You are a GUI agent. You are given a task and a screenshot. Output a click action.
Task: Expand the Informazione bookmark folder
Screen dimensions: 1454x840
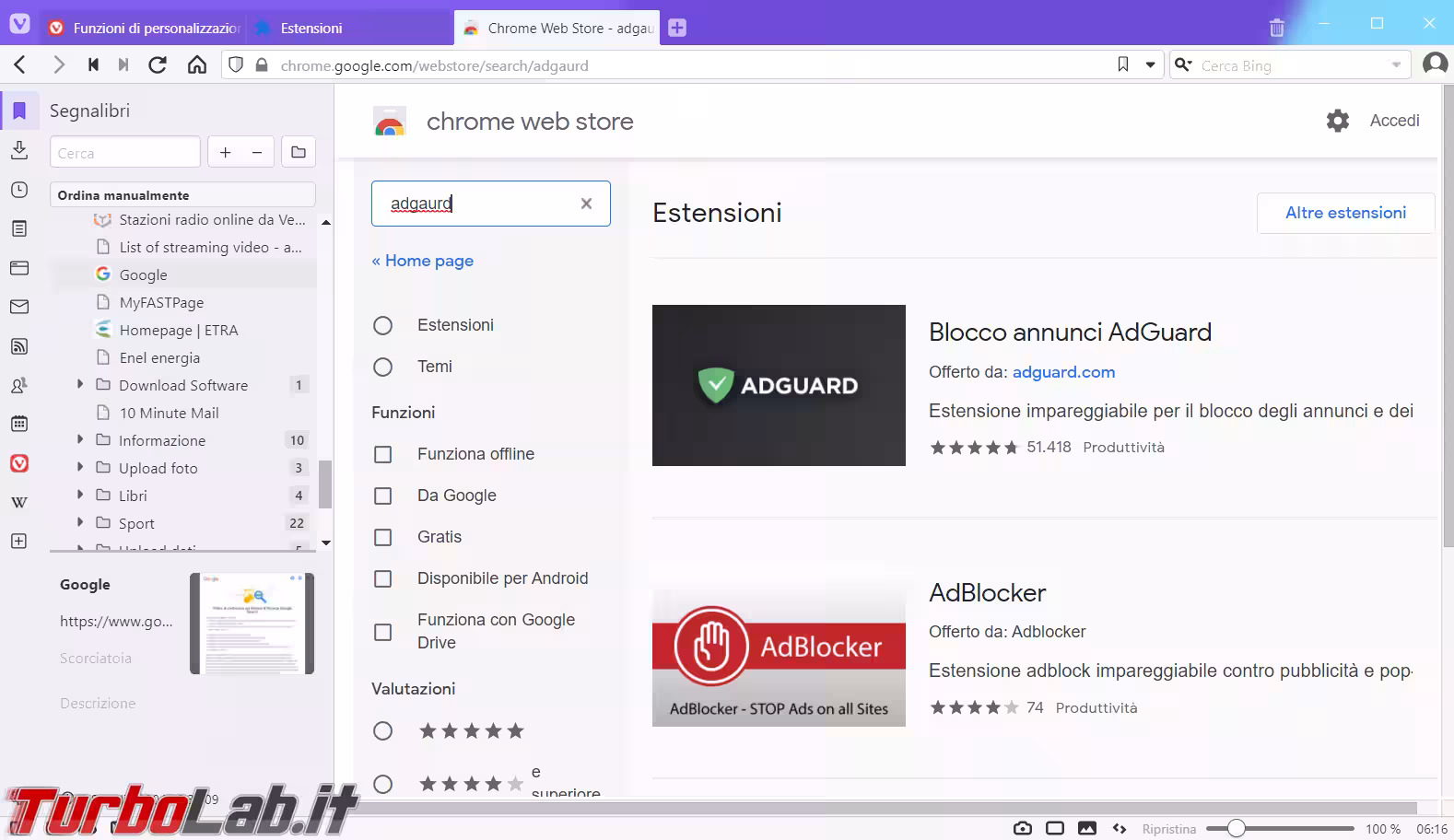point(80,440)
